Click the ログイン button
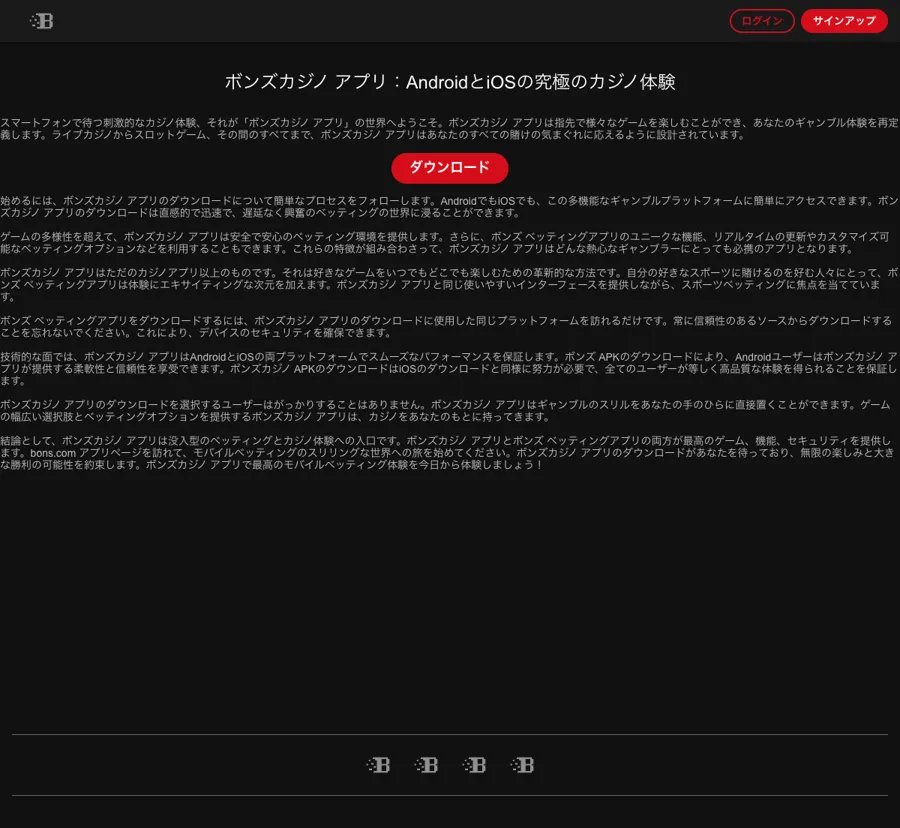 [762, 21]
